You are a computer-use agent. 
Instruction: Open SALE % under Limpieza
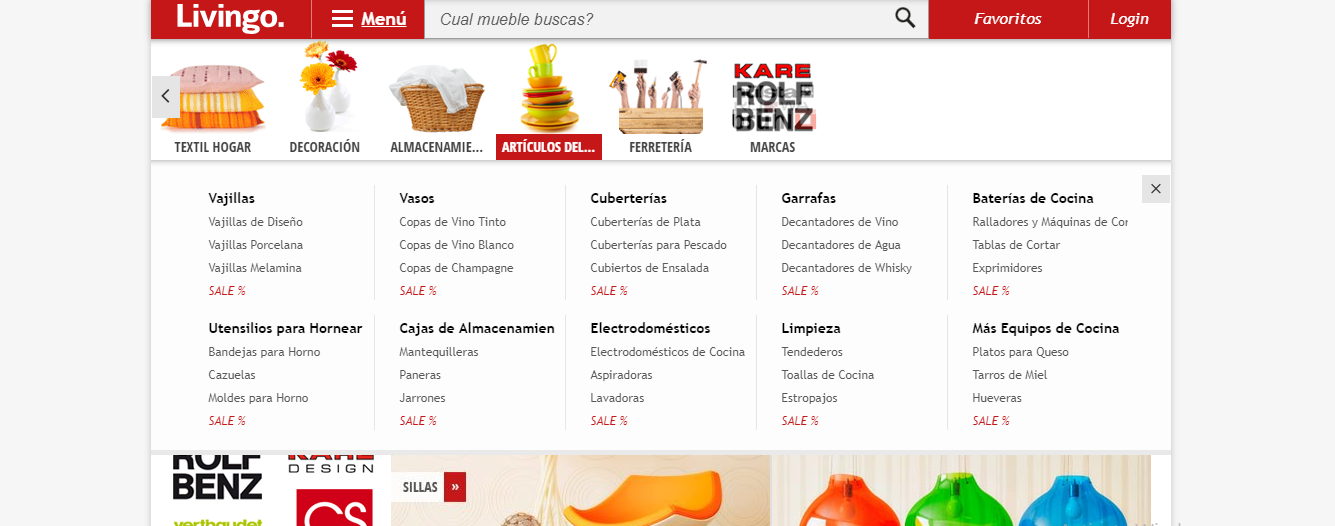tap(800, 421)
